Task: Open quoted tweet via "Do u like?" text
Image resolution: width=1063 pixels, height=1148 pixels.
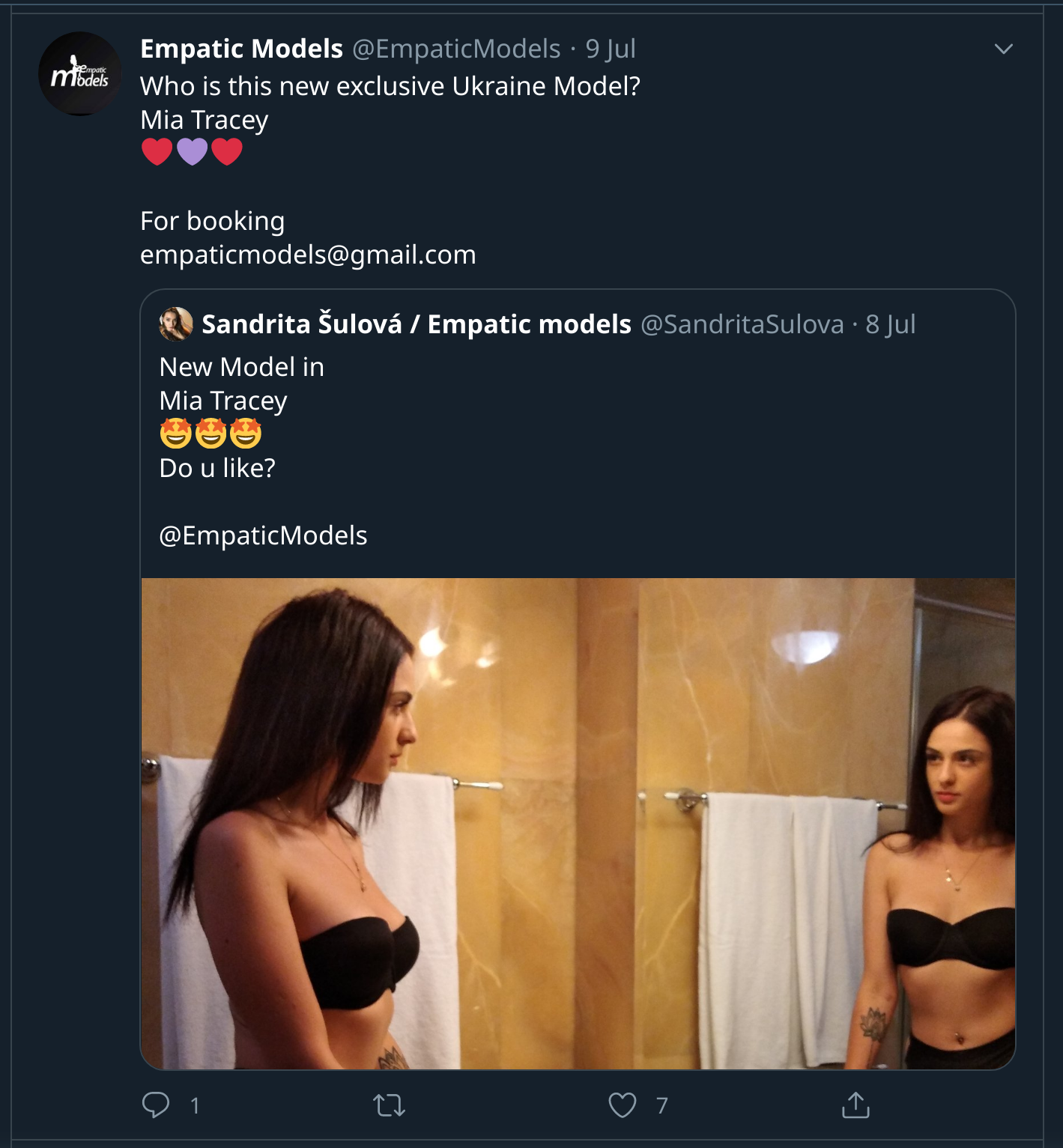Action: click(x=217, y=468)
